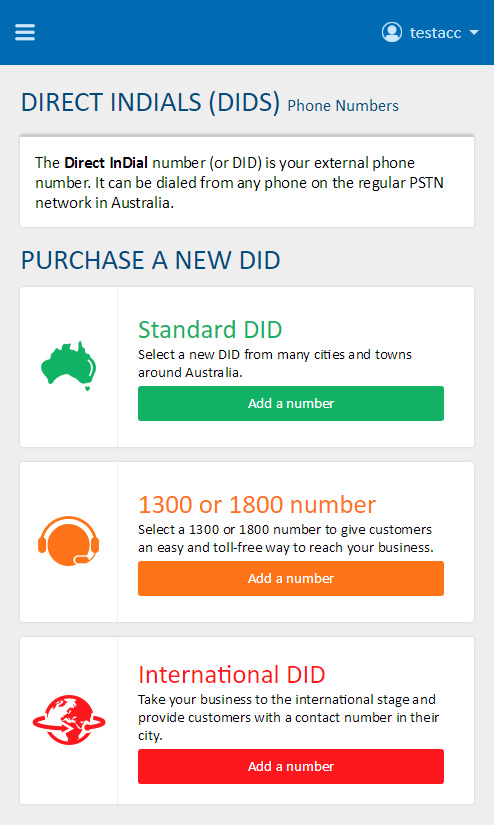Click the Phone Numbers subtitle text
The height and width of the screenshot is (825, 494).
[x=343, y=106]
